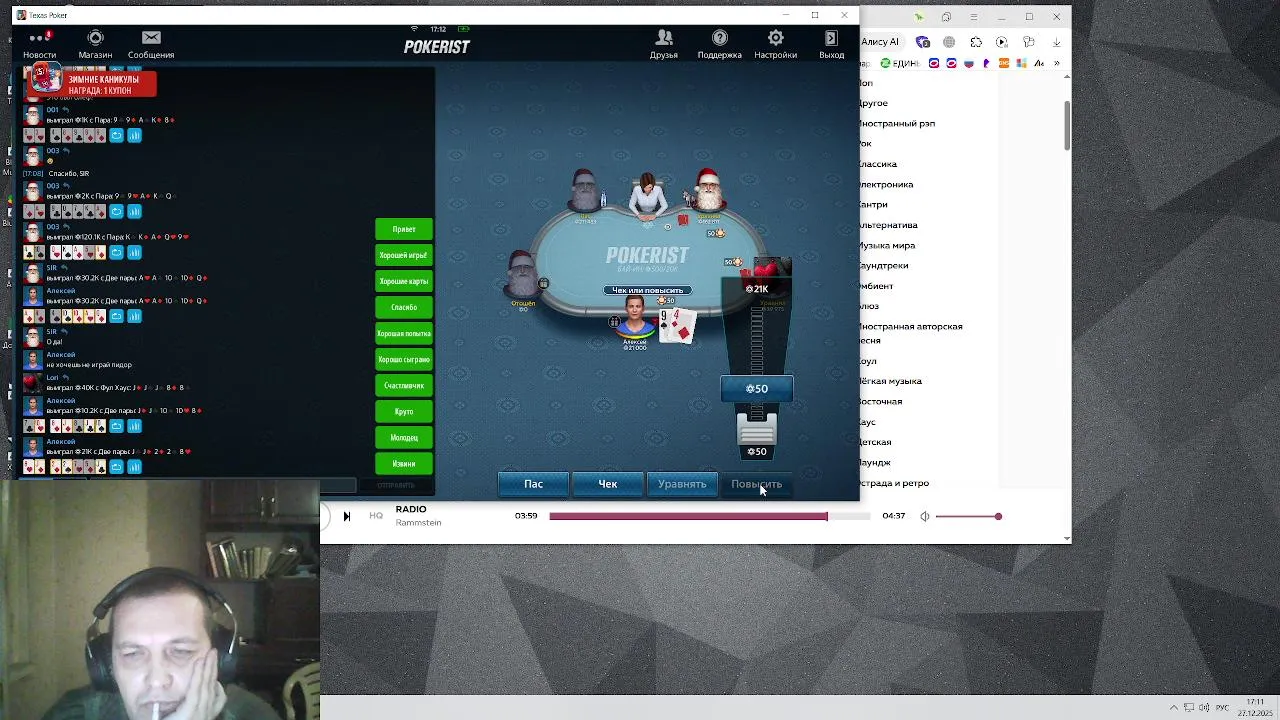Click the globe icon in browser toolbar
1280x720 pixels.
(949, 42)
